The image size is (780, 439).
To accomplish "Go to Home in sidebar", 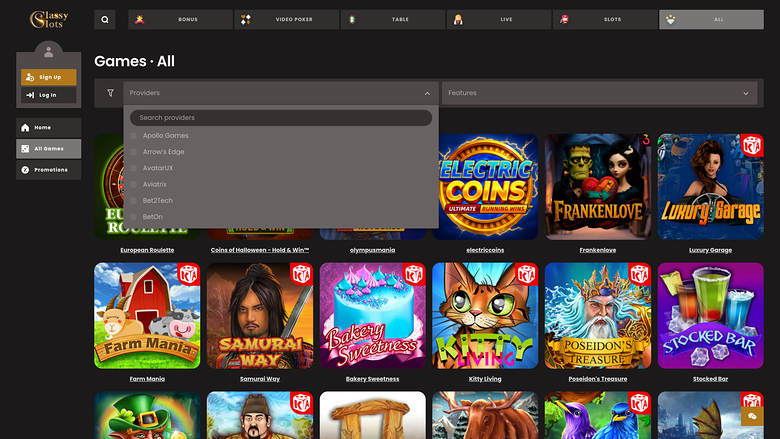I will click(x=49, y=128).
